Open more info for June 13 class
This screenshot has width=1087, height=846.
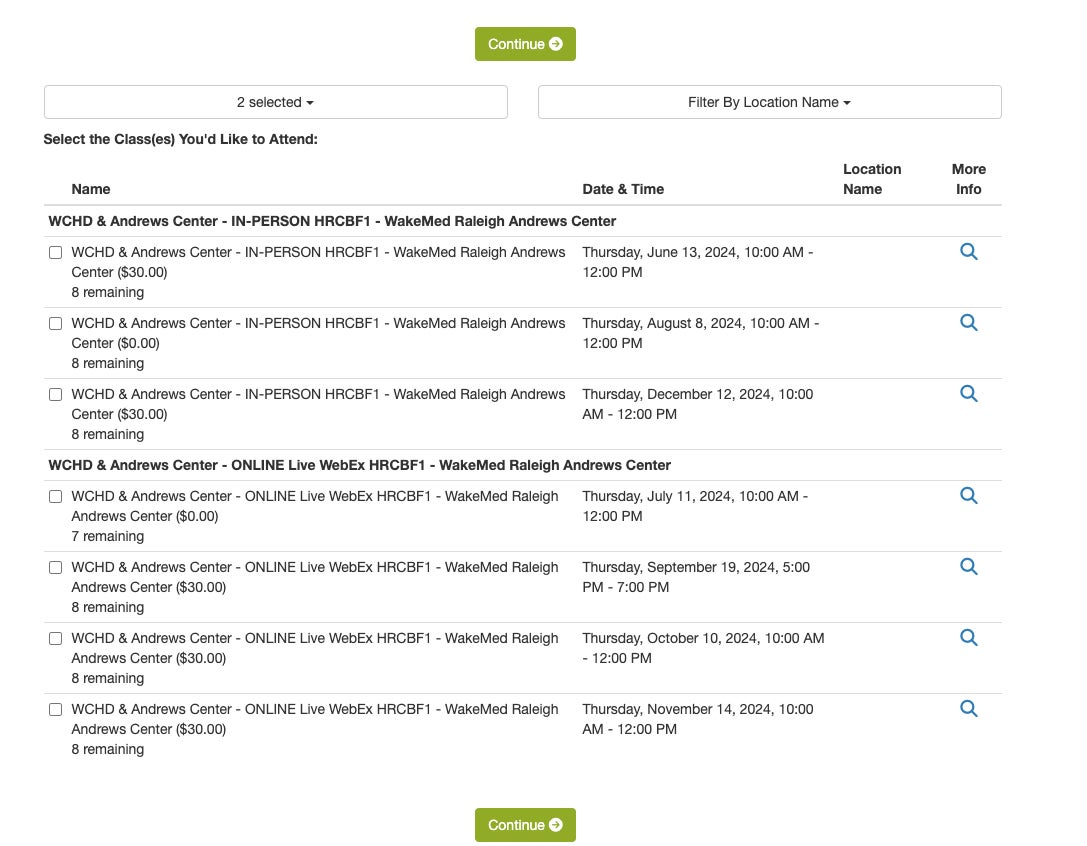tap(968, 252)
